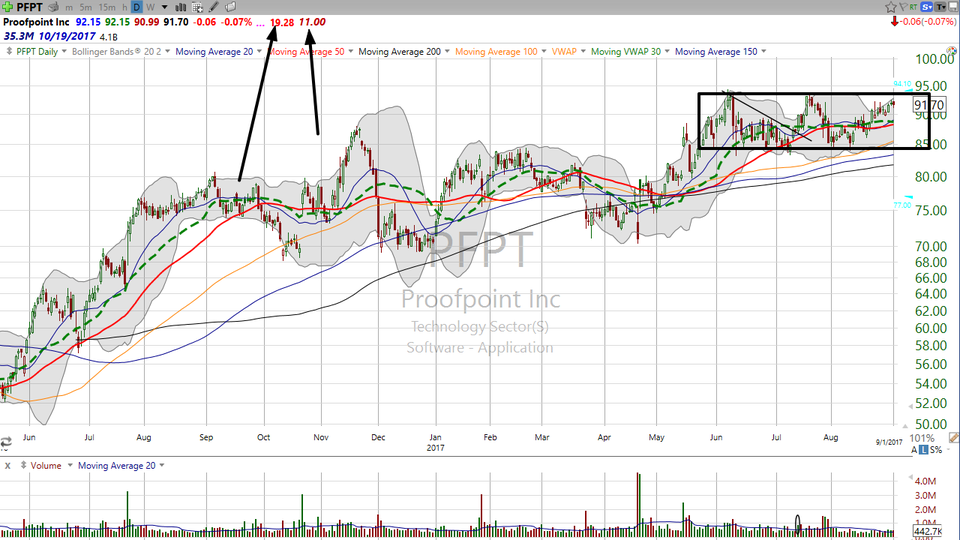The image size is (960, 540).
Task: Open the blue S dropdown button
Action: 926,7
